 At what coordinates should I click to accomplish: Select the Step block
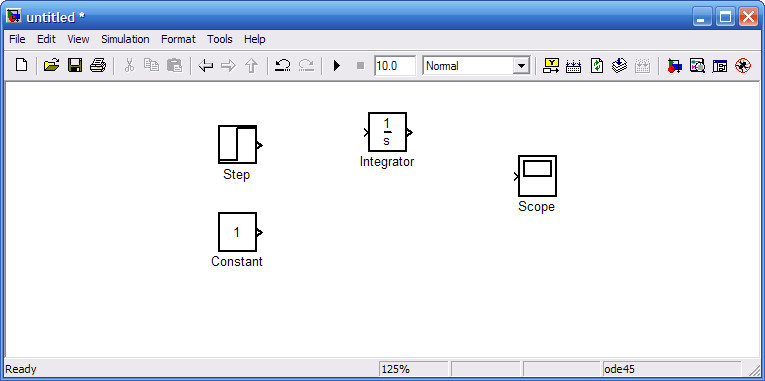237,144
